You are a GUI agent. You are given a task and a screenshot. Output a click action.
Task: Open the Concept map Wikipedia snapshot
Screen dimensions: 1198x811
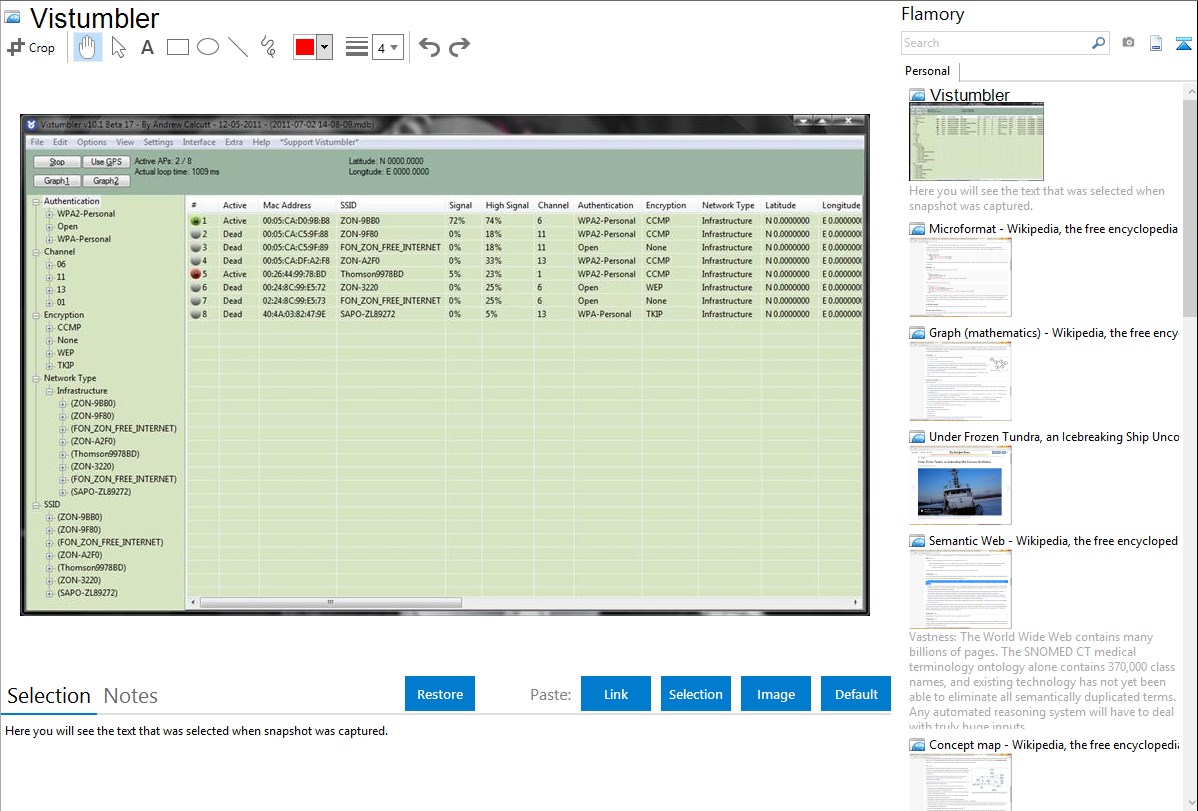[960, 782]
